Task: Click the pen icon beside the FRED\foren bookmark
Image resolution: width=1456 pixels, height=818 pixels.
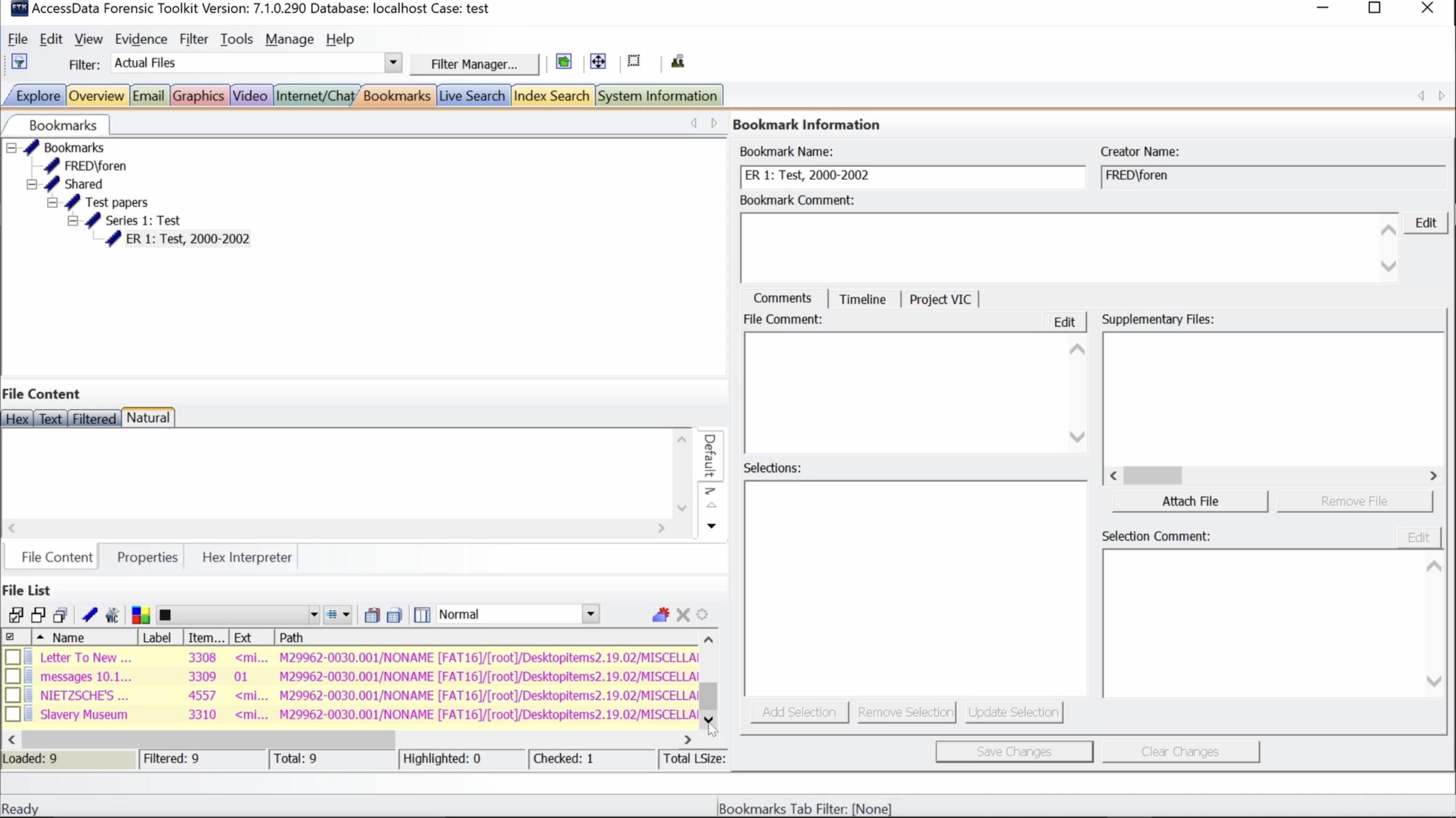Action: point(52,166)
